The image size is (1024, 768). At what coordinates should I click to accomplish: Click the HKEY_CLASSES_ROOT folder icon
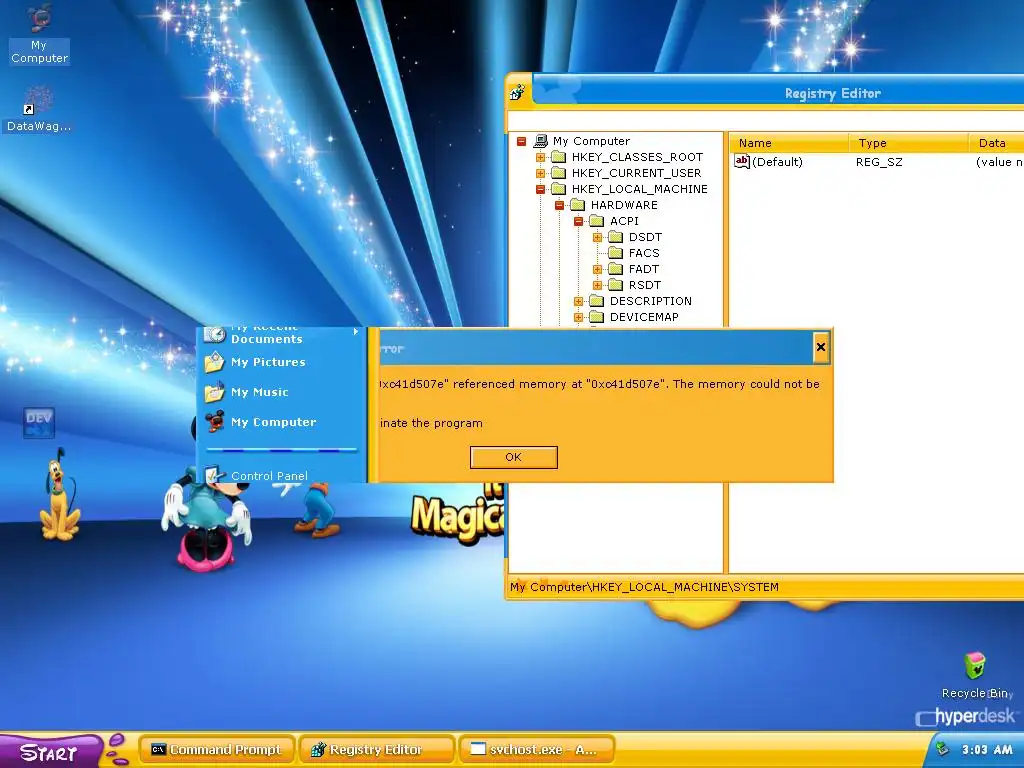[x=558, y=157]
